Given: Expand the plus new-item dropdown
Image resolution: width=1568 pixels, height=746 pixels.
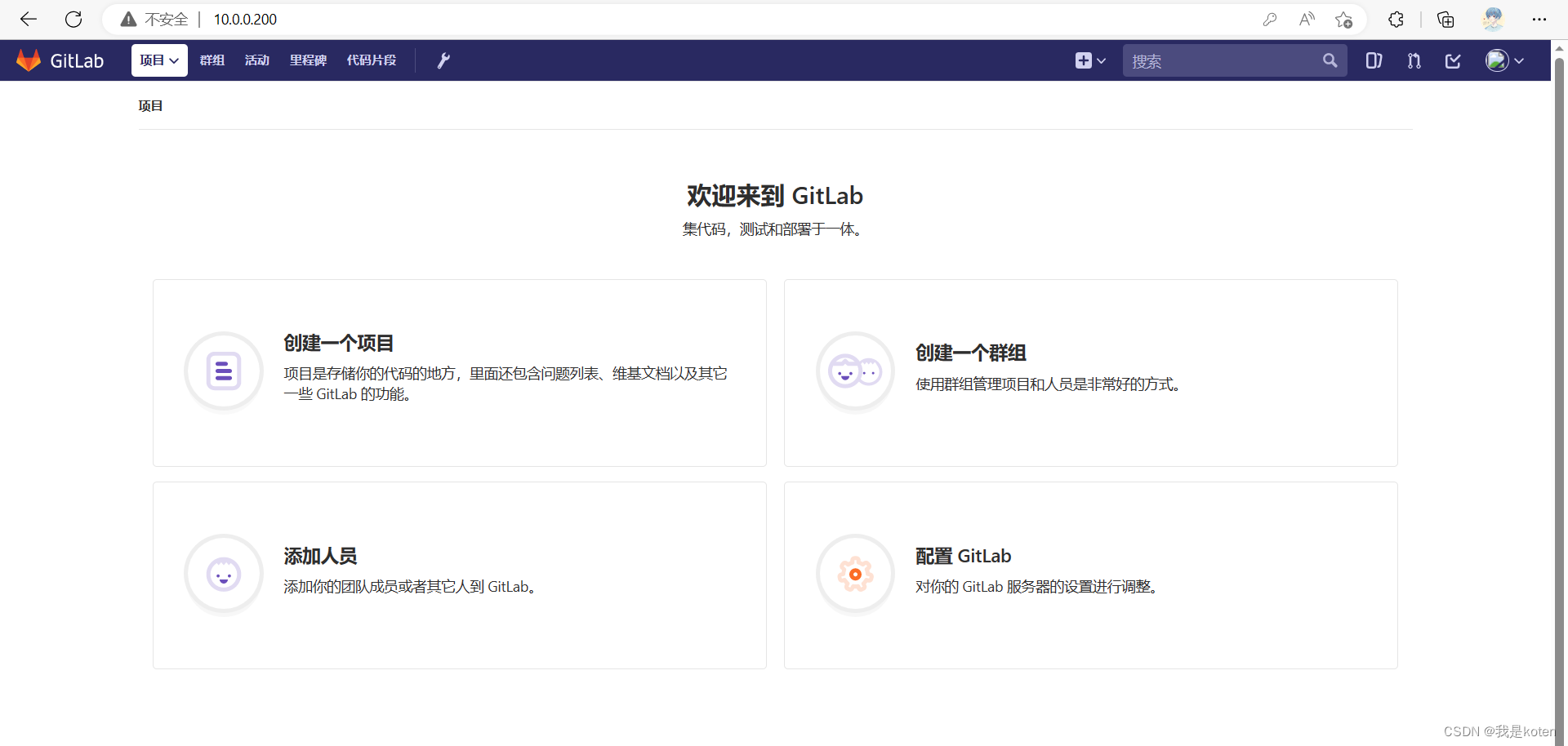Looking at the screenshot, I should tap(1090, 60).
